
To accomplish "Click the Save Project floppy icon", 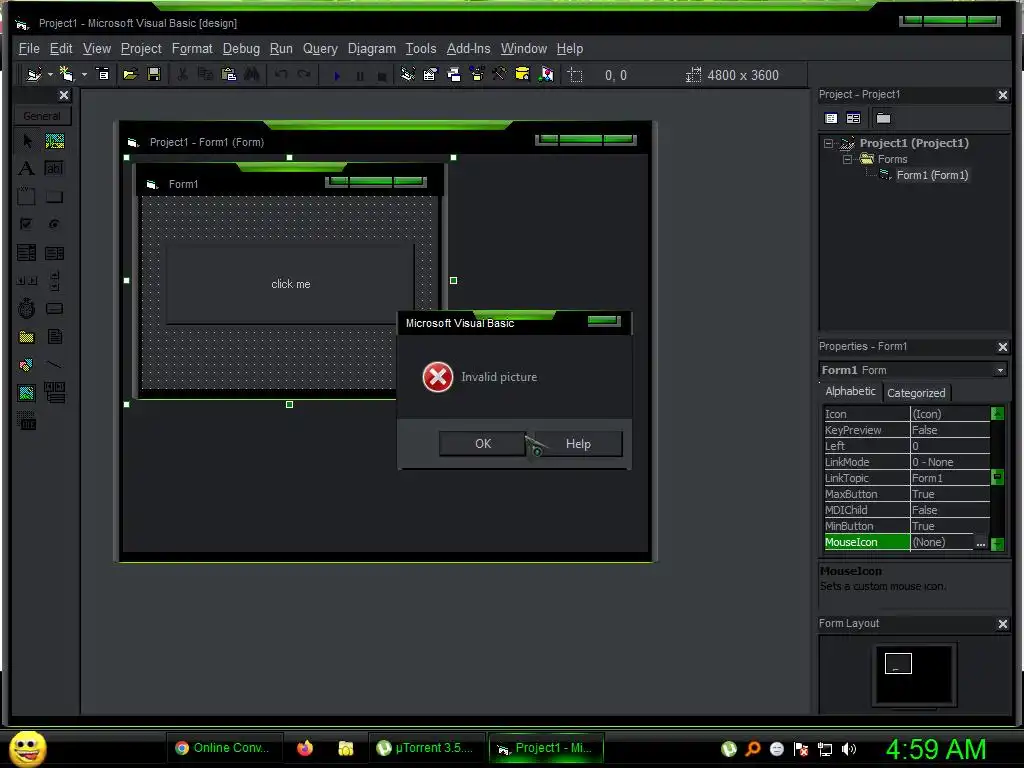I will click(154, 74).
